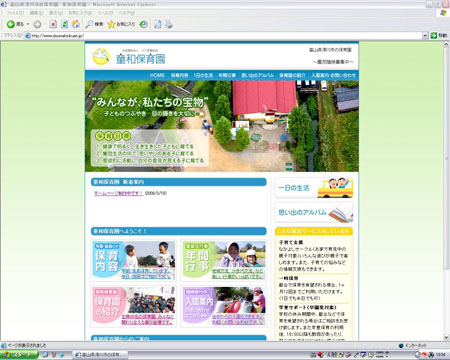Open Favorites with the star icon
The height and width of the screenshot is (360, 450).
[x=111, y=24]
